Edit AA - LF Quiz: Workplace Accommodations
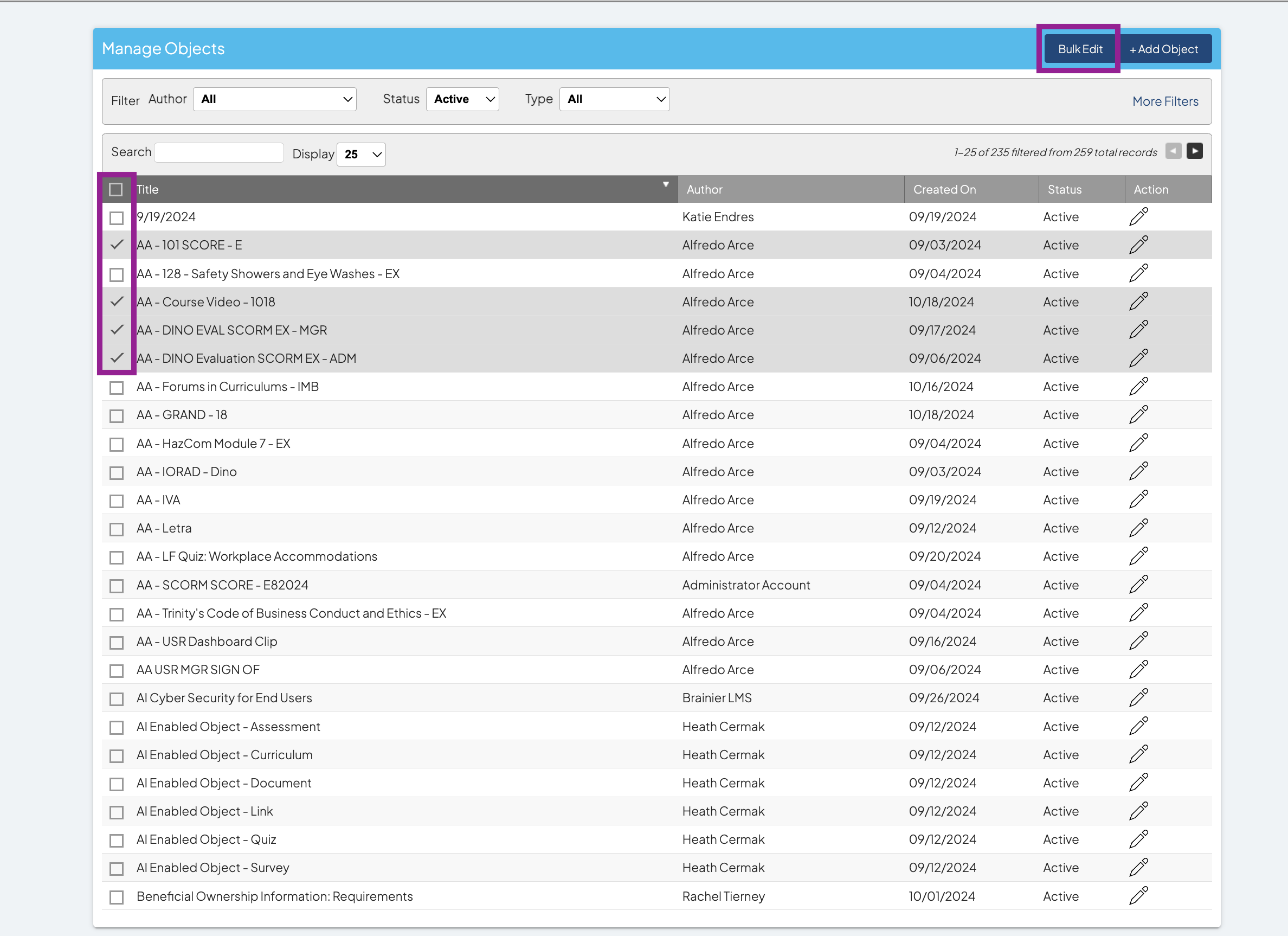Image resolution: width=1288 pixels, height=936 pixels. click(x=1138, y=556)
